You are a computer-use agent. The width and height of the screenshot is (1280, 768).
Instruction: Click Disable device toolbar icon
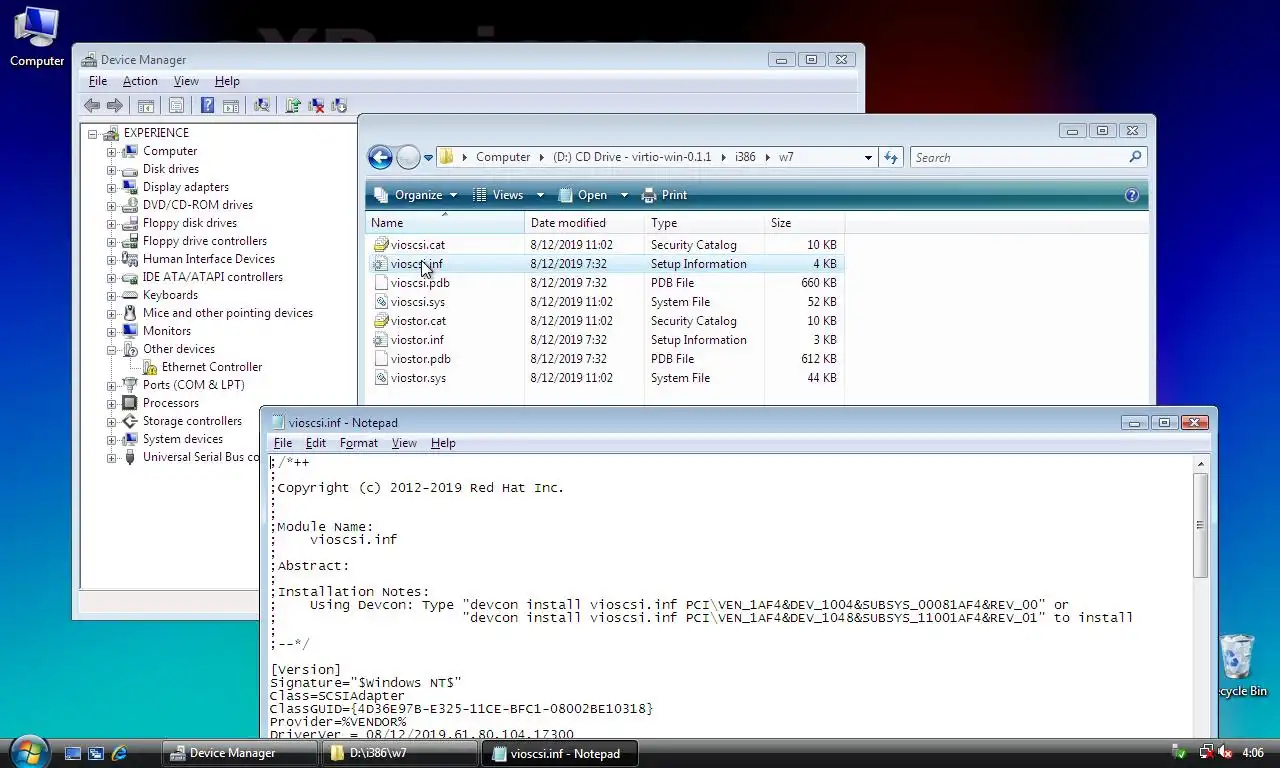(338, 105)
